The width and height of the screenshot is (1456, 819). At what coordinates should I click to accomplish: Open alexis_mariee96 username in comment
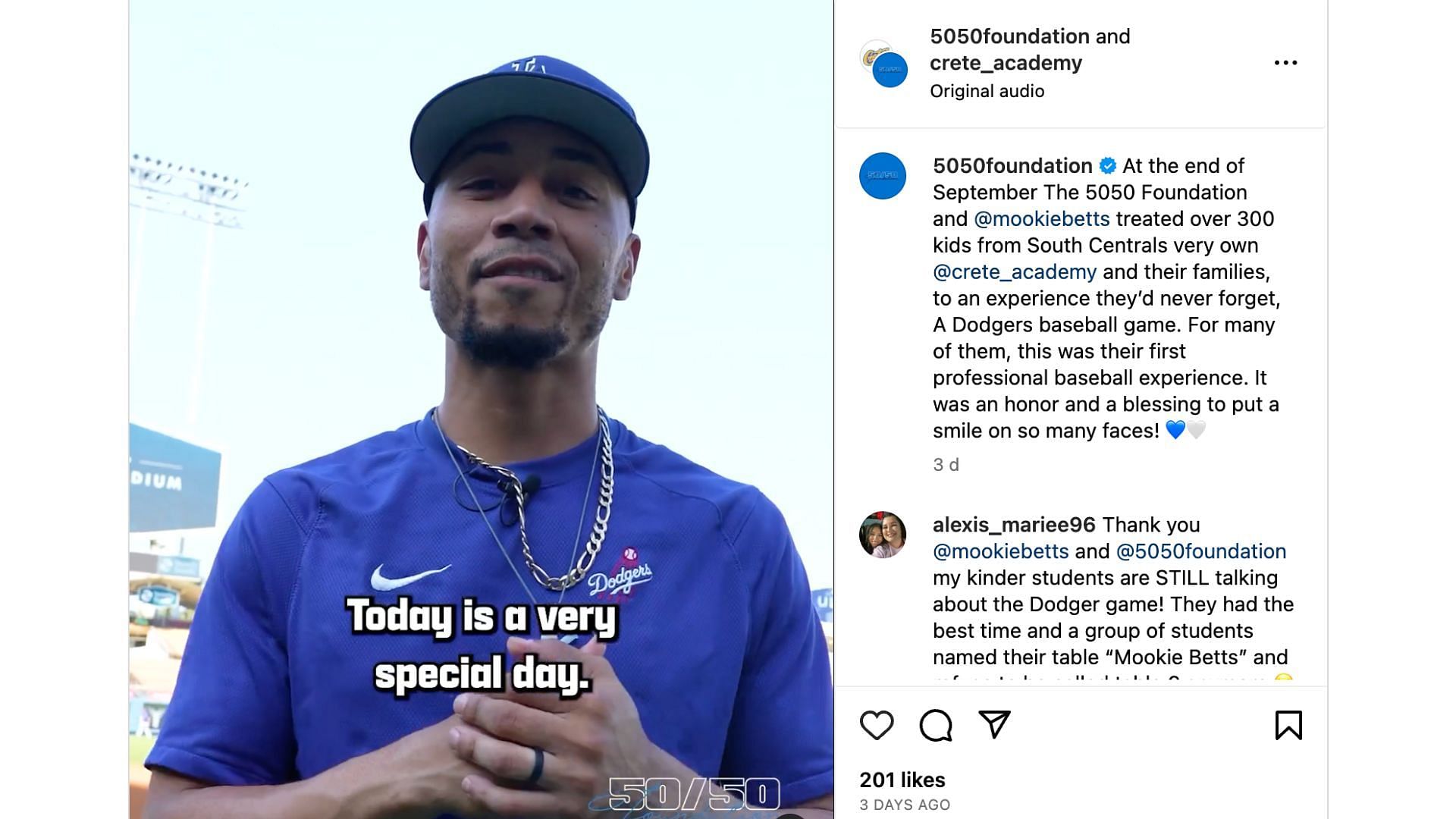click(x=1014, y=525)
